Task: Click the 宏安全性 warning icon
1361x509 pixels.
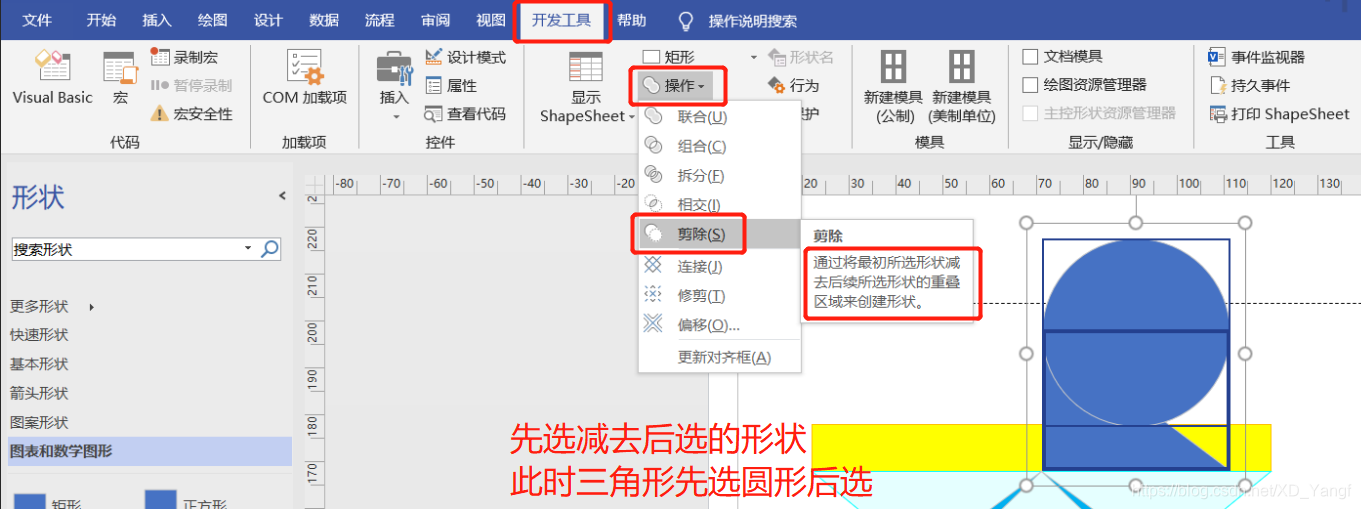Action: pyautogui.click(x=159, y=114)
